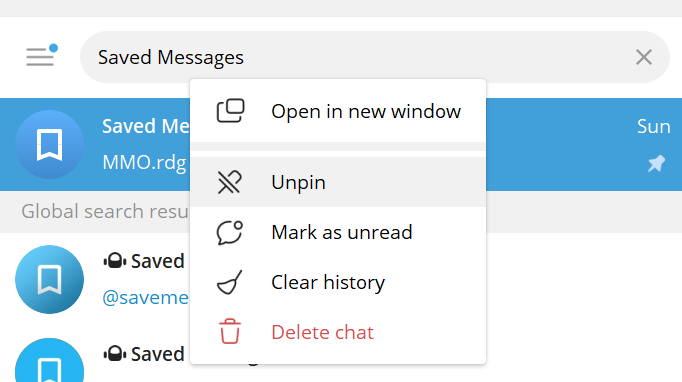The image size is (682, 382).
Task: Clear the search field with X icon
Action: point(644,57)
